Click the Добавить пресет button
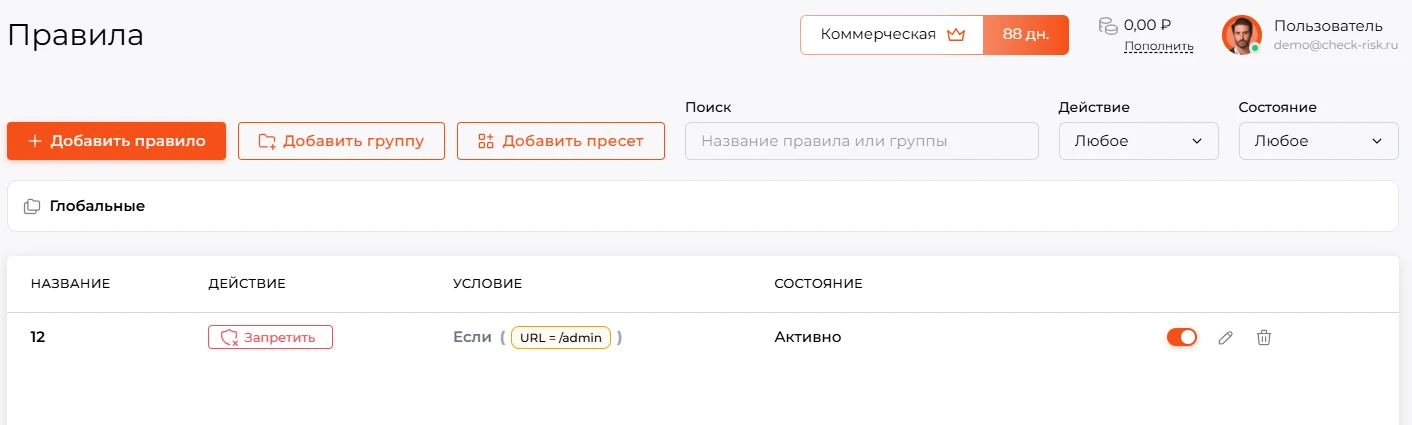The height and width of the screenshot is (425, 1412). (x=561, y=141)
